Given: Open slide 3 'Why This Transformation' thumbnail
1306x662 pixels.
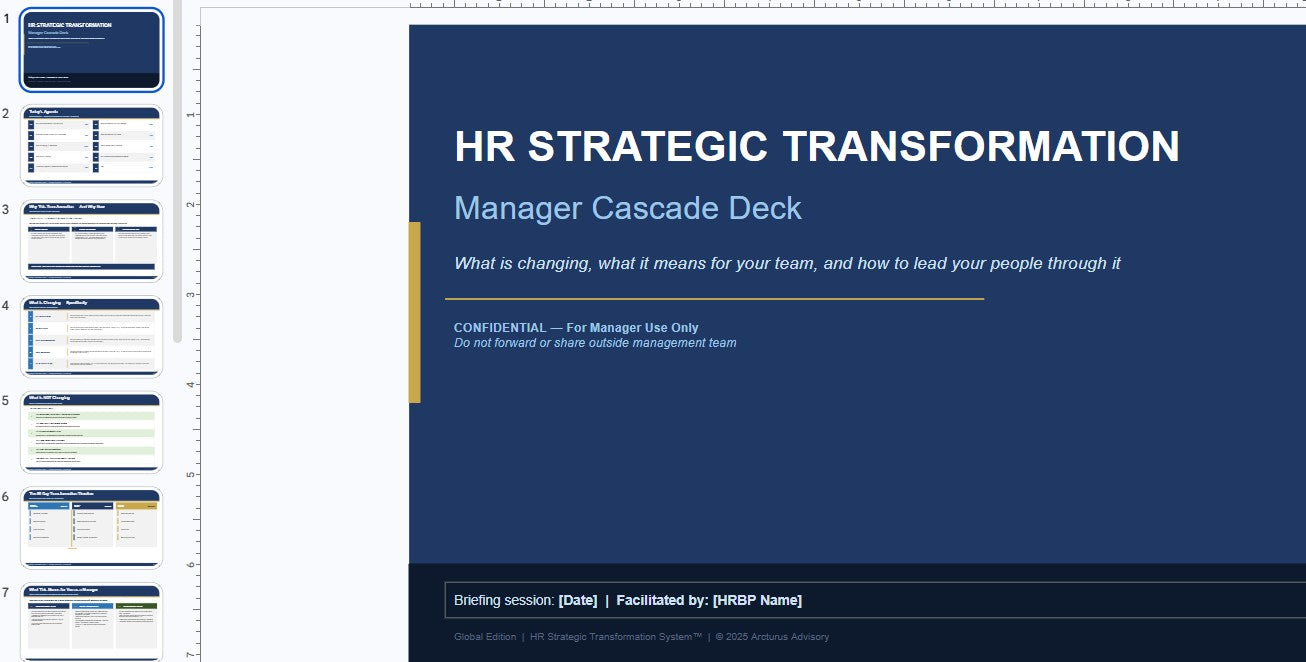Looking at the screenshot, I should [x=91, y=241].
